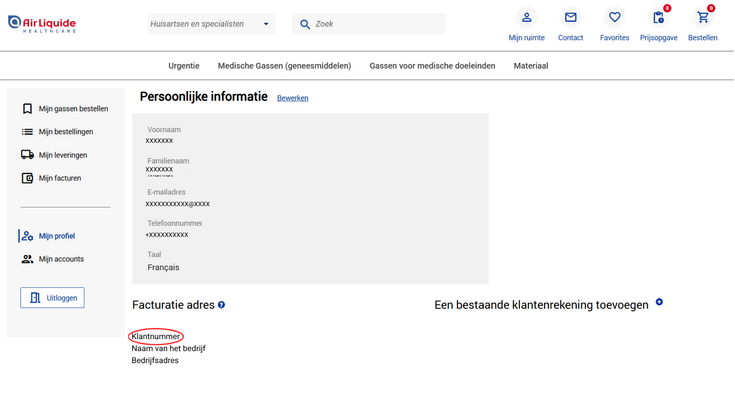Click the Prijsopgave label
This screenshot has width=735, height=393.
tap(659, 38)
